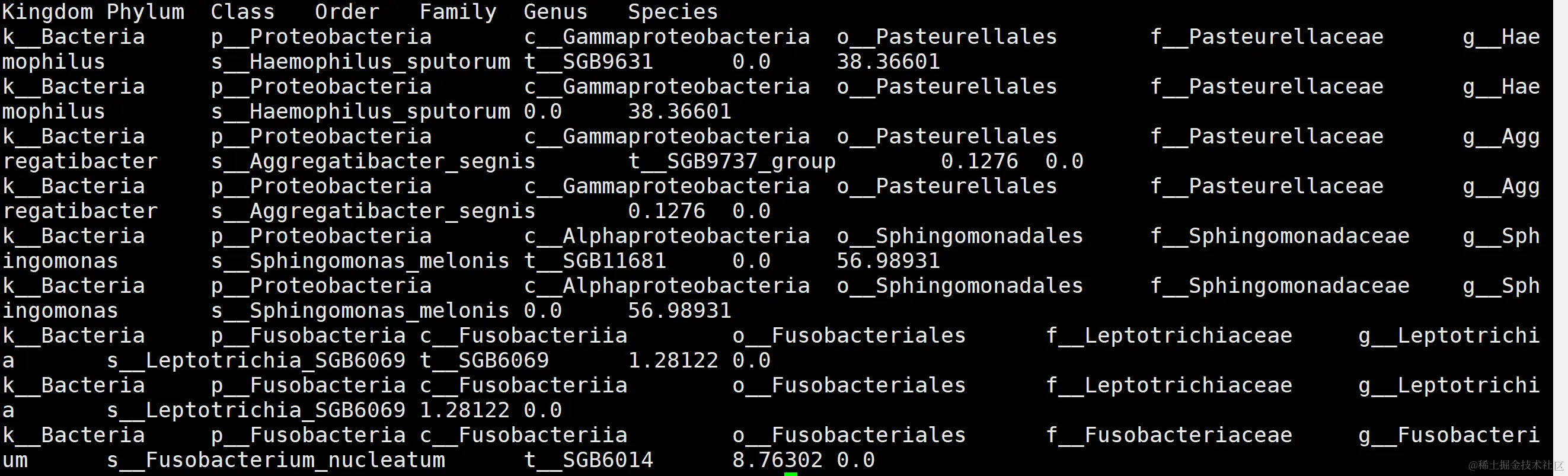Viewport: 1568px width, 476px height.
Task: Click the Order column header
Action: [347, 12]
